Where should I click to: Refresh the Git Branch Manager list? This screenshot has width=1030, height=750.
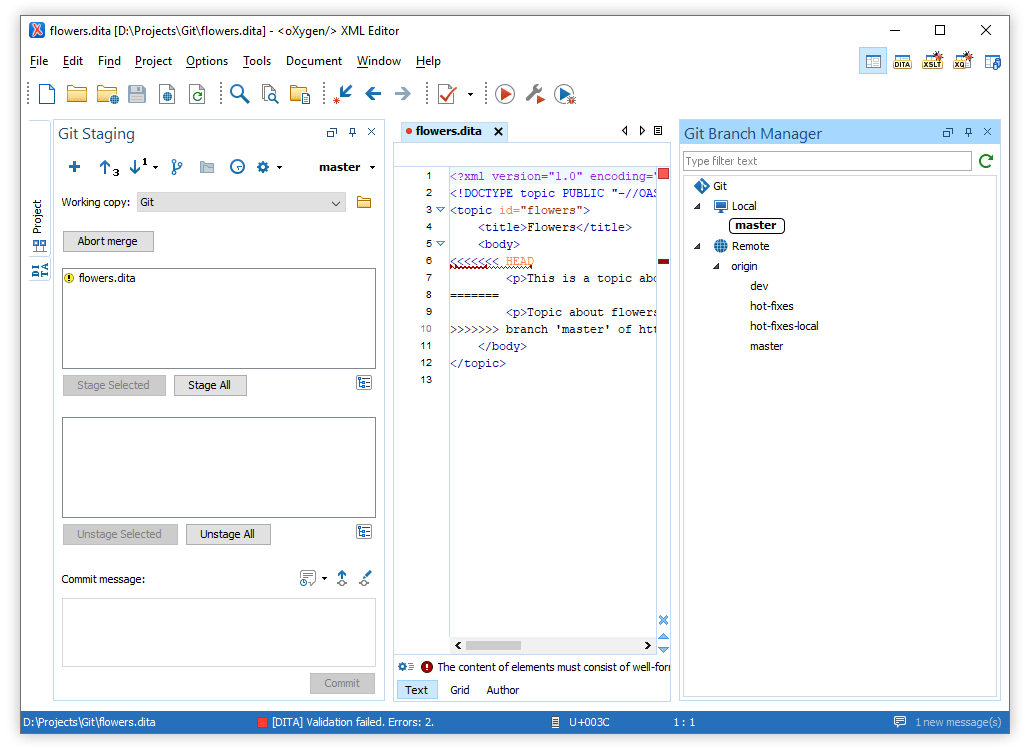pos(986,161)
